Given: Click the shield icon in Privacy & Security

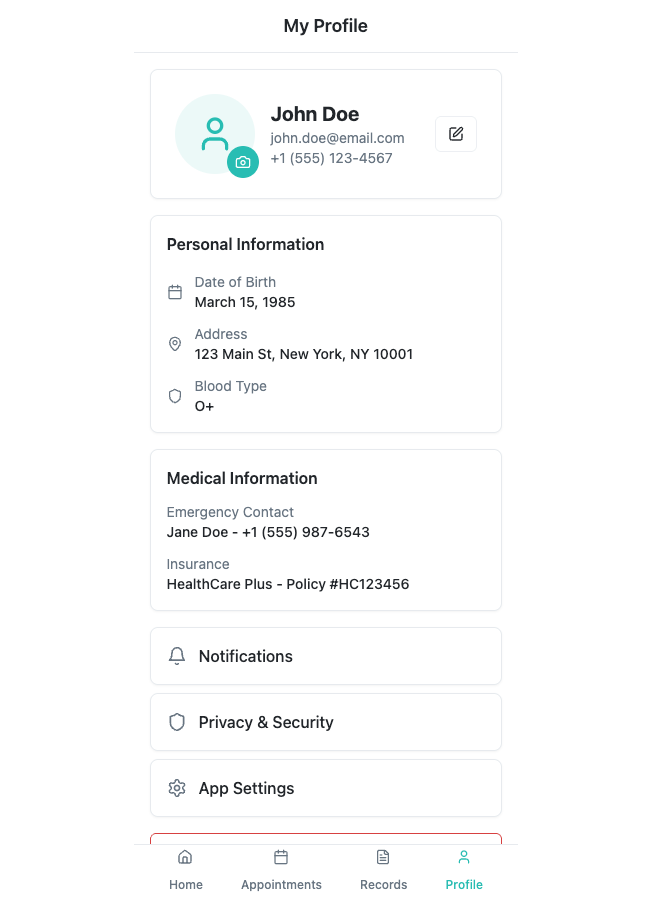Looking at the screenshot, I should (177, 722).
